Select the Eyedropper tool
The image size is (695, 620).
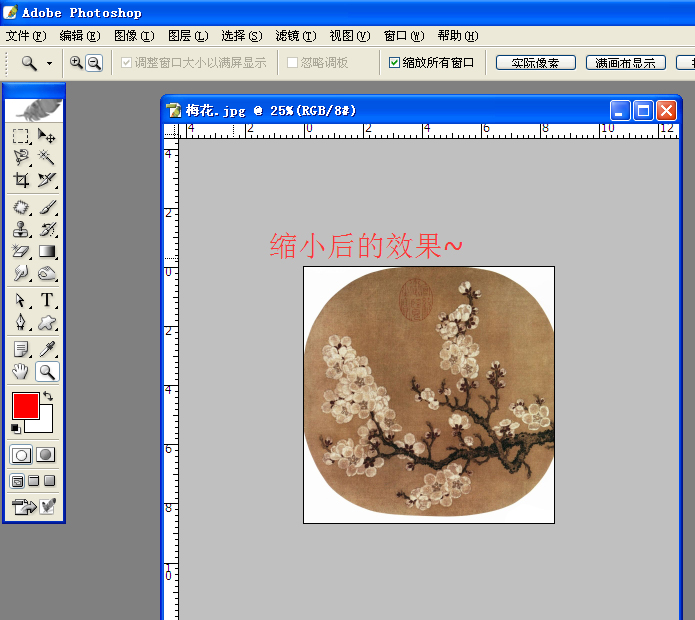tap(47, 349)
